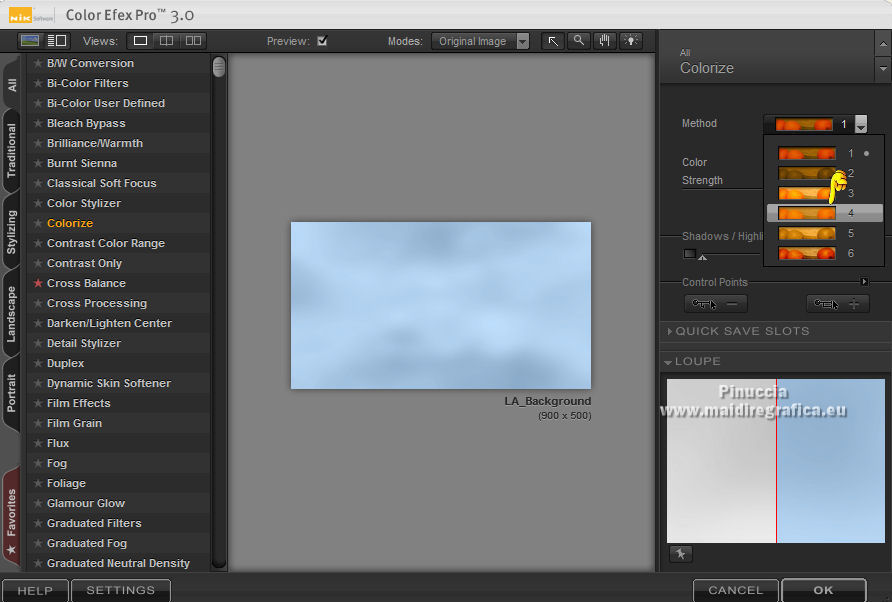The width and height of the screenshot is (892, 602).
Task: Switch to split preview view
Action: pos(166,40)
